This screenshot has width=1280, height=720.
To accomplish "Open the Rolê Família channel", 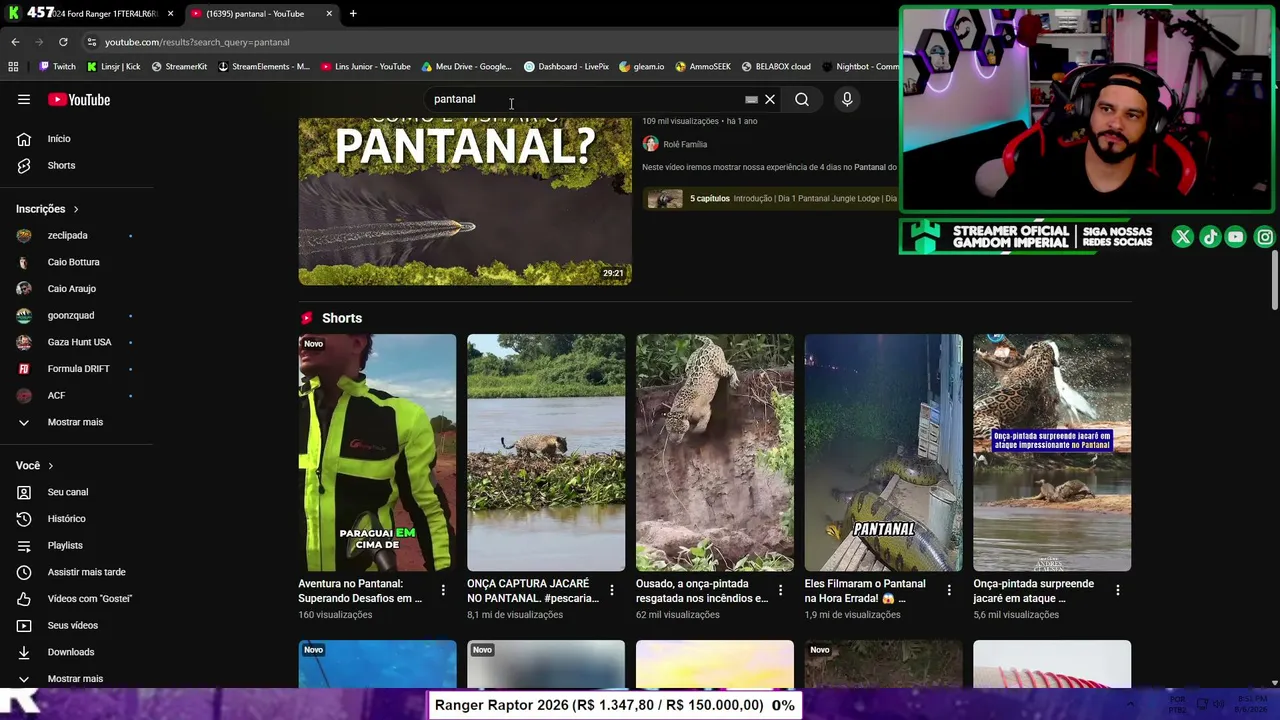I will pos(685,144).
